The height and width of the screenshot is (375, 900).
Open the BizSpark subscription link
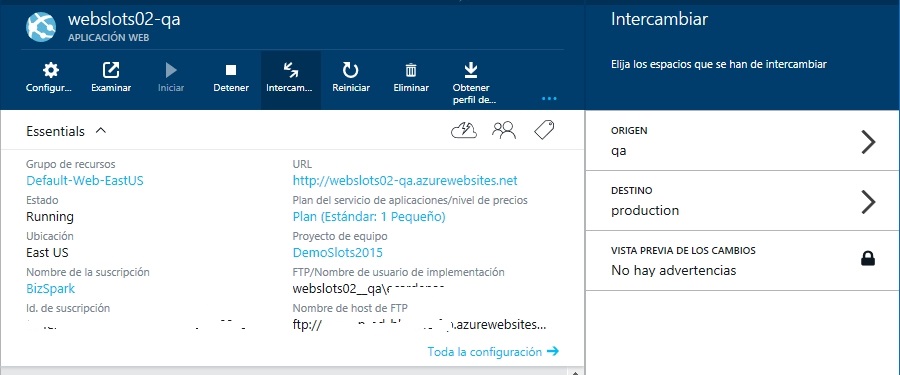(51, 288)
